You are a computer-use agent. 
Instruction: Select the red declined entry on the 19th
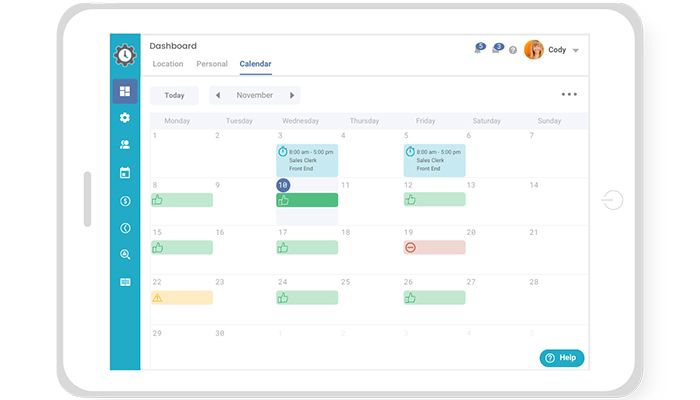point(434,247)
